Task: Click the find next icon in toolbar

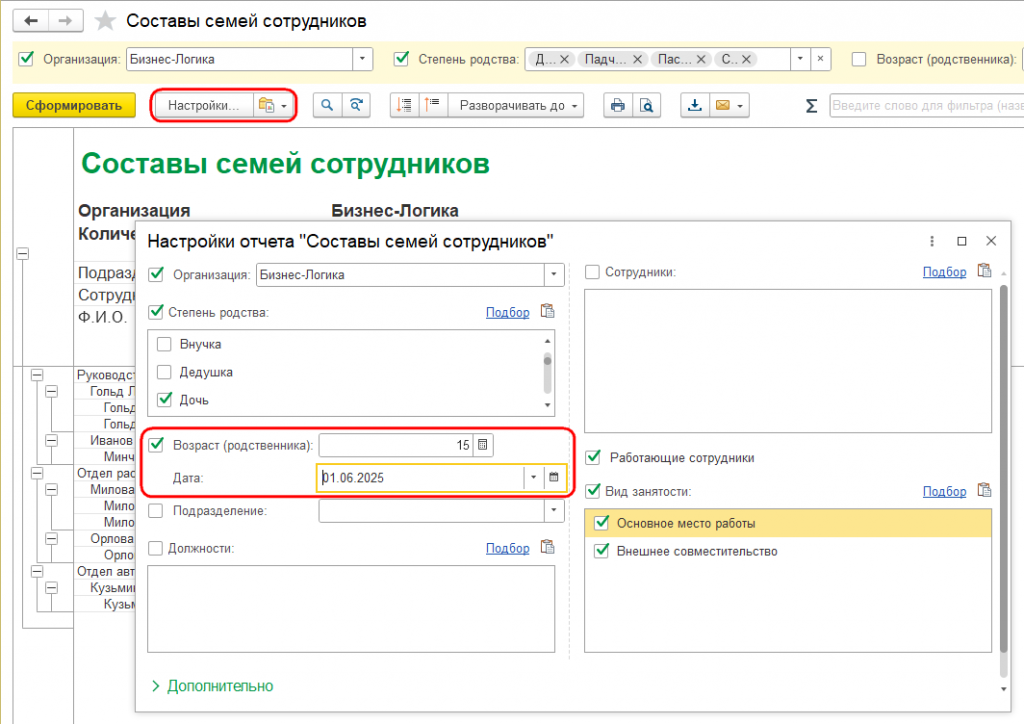Action: tap(356, 105)
